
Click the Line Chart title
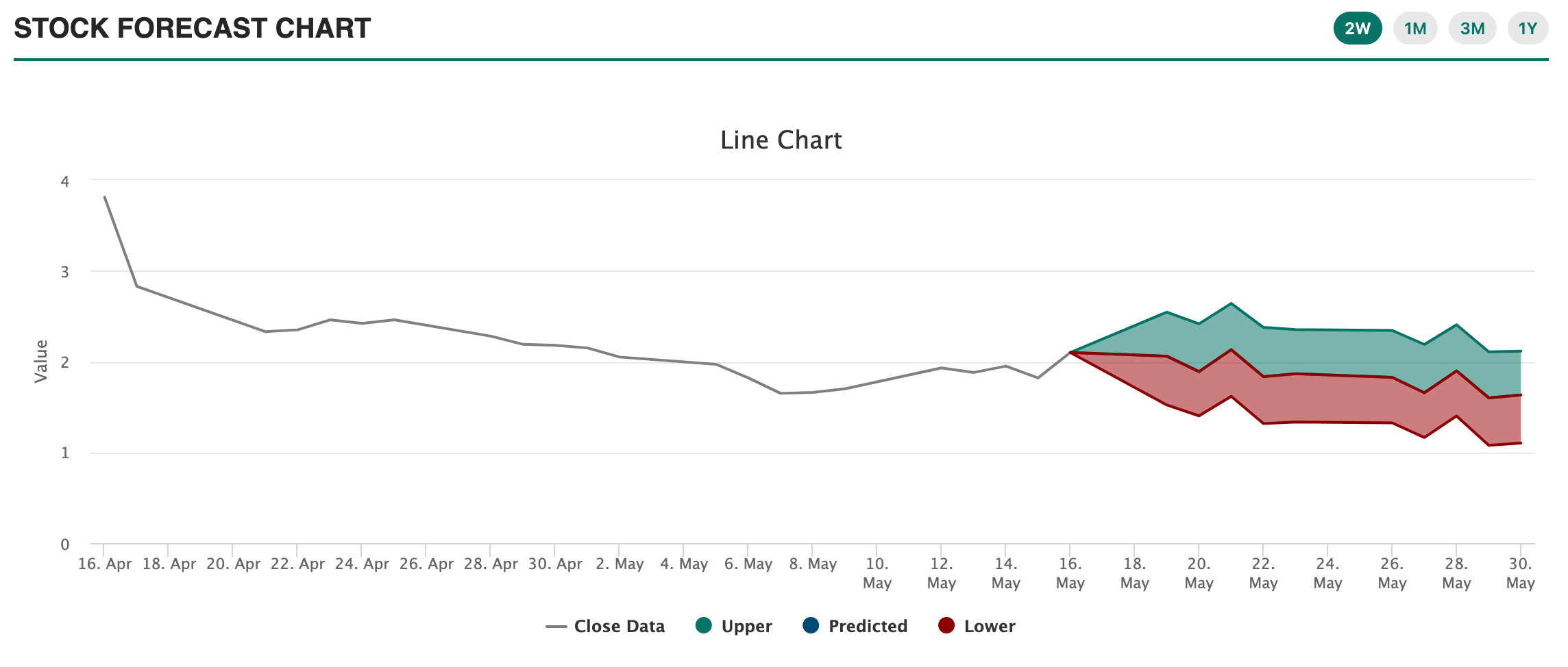(781, 140)
